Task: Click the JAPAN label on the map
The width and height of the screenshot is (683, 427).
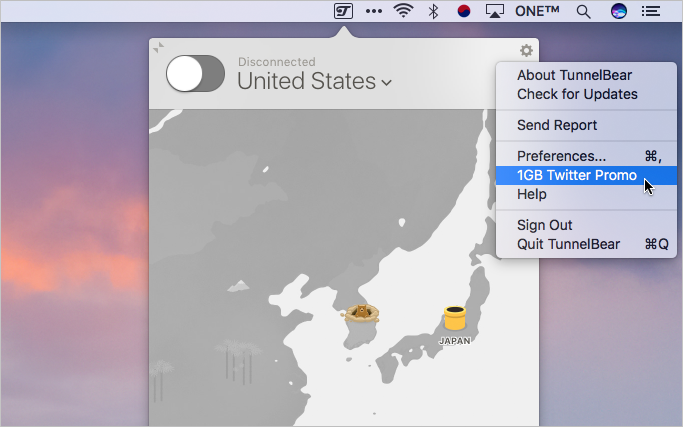Action: (455, 341)
